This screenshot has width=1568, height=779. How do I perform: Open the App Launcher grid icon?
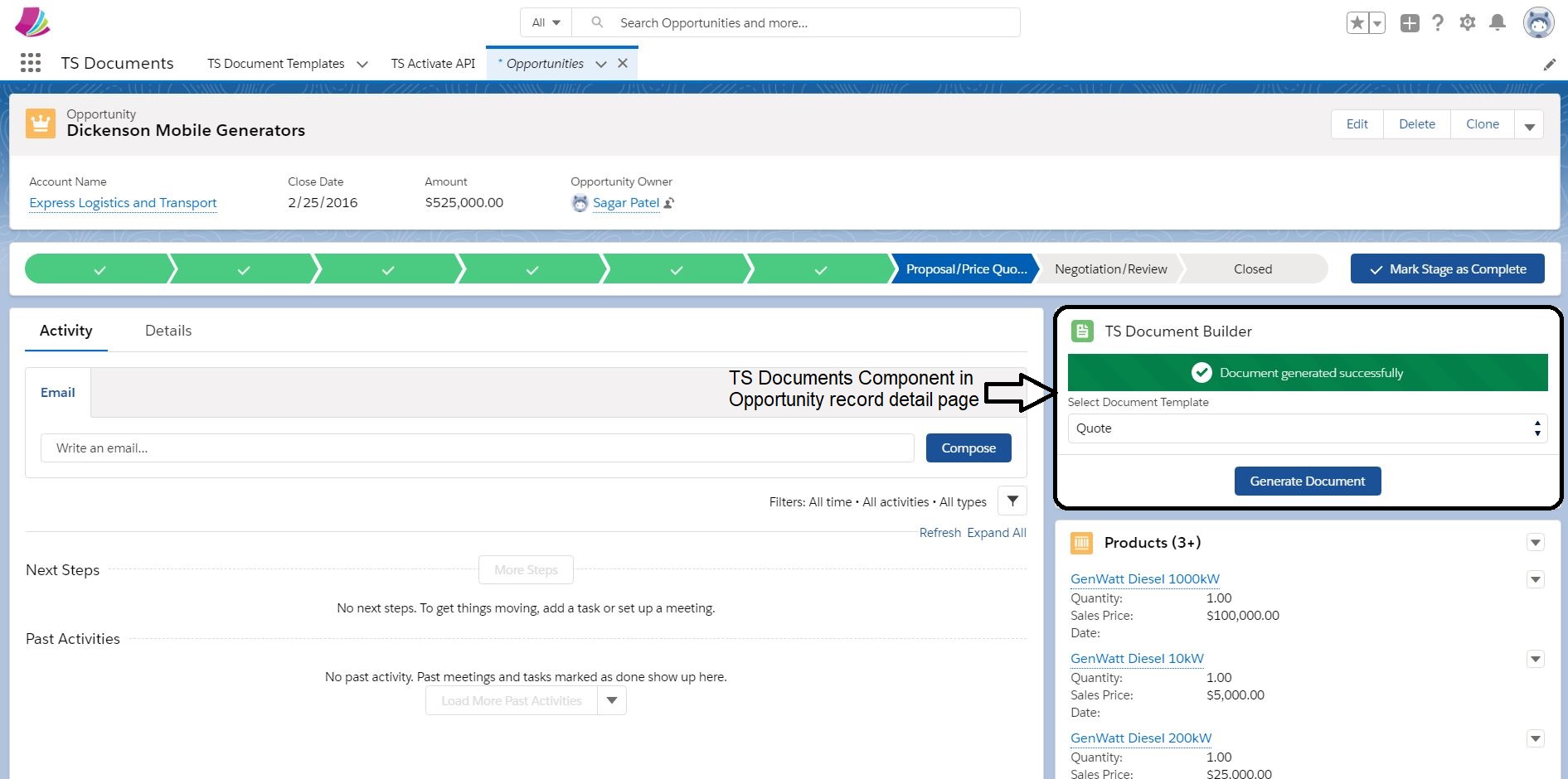coord(30,62)
